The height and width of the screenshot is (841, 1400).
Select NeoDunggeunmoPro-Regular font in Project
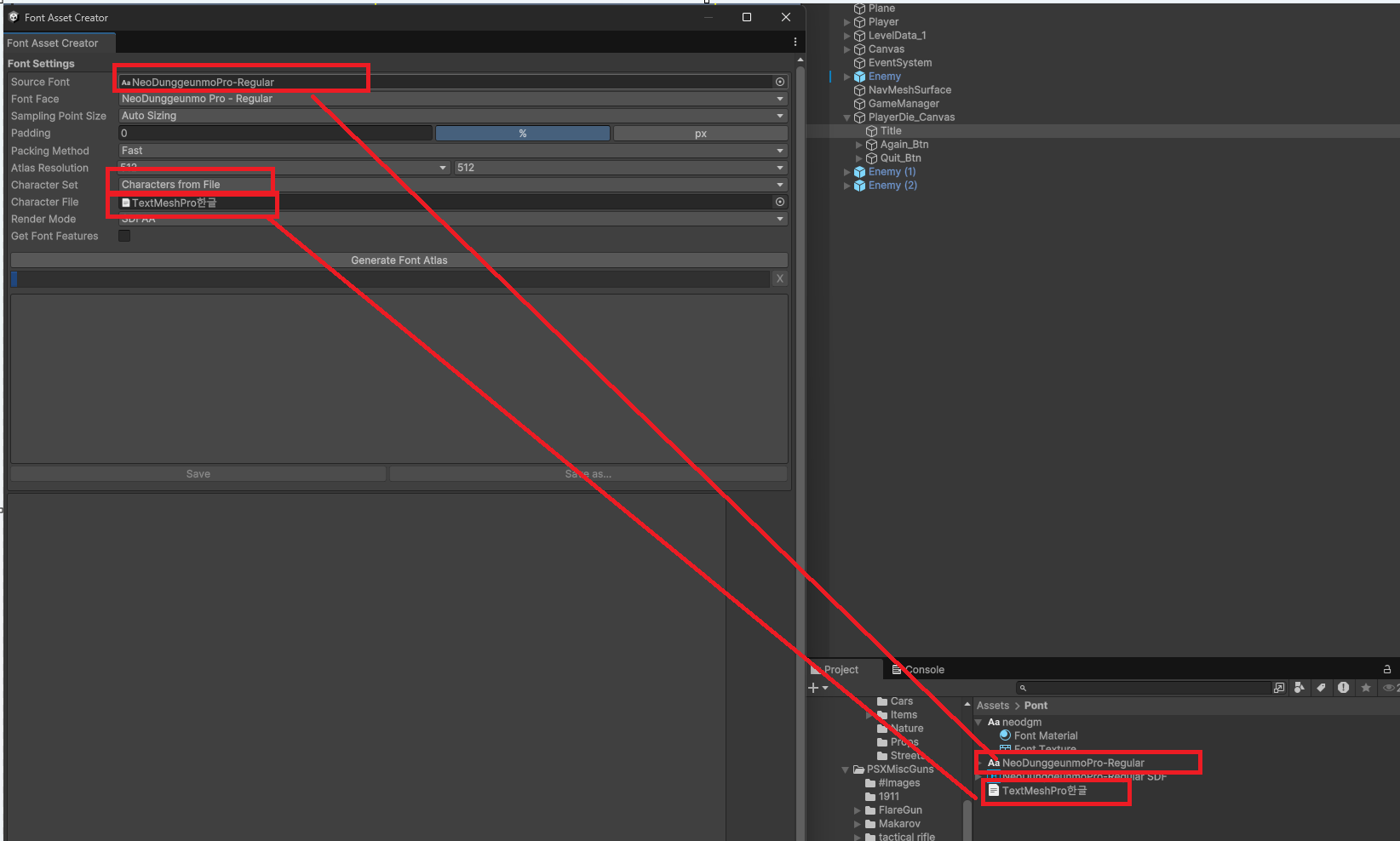(1073, 763)
